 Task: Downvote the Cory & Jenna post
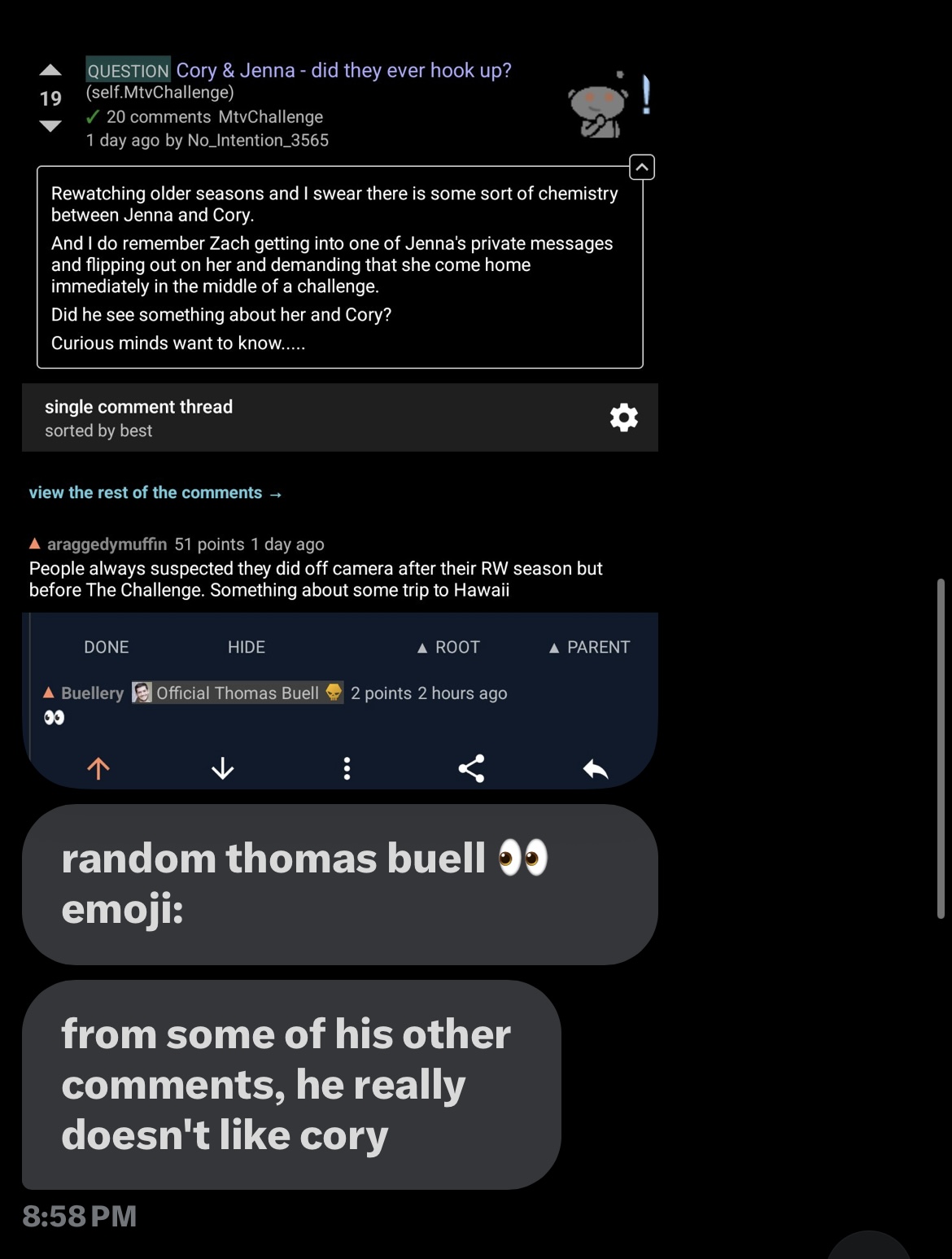tap(50, 125)
